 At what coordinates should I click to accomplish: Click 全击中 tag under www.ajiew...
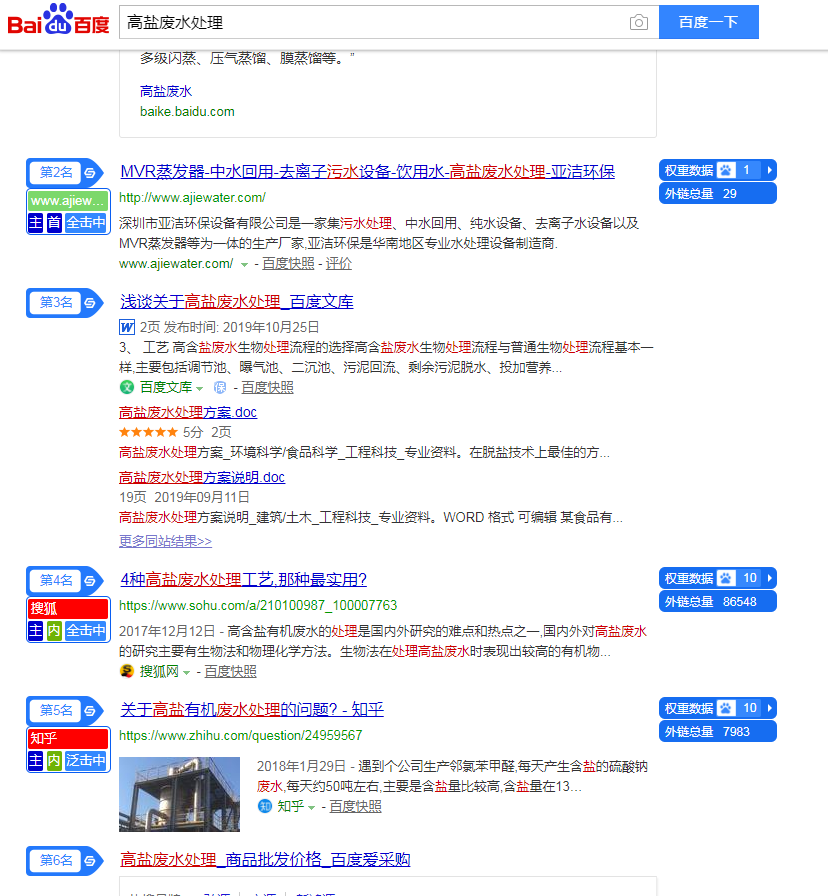point(86,222)
